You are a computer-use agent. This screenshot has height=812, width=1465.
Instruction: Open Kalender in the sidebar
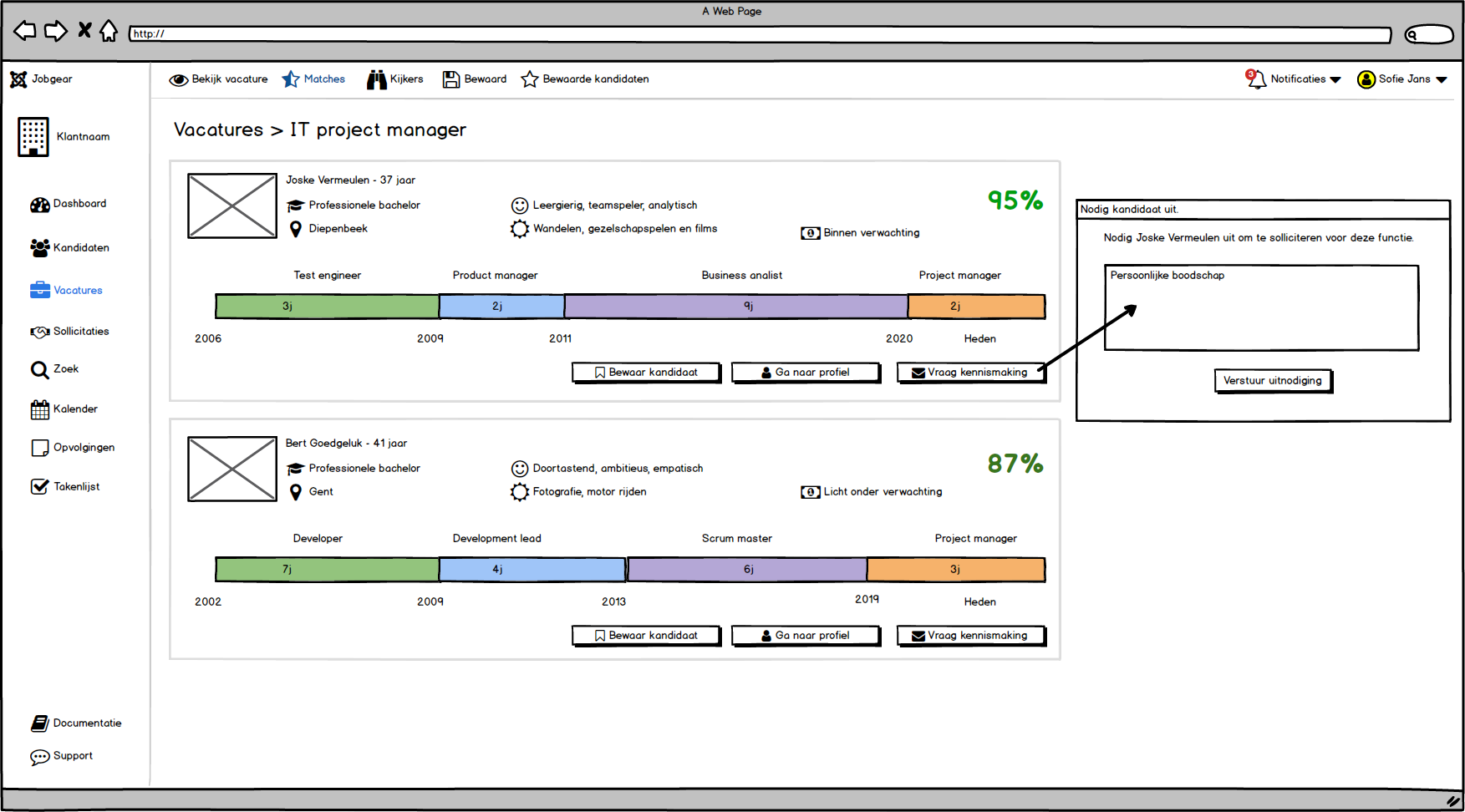coord(64,409)
